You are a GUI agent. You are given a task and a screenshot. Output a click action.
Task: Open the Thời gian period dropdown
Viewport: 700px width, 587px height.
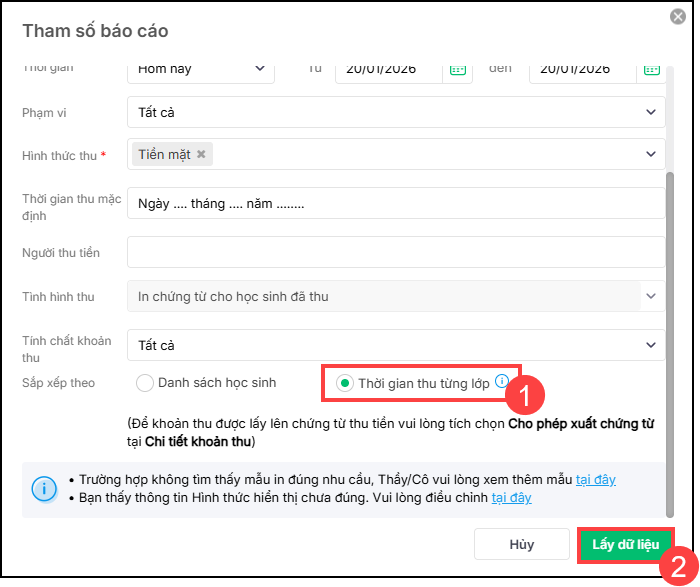[x=259, y=69]
